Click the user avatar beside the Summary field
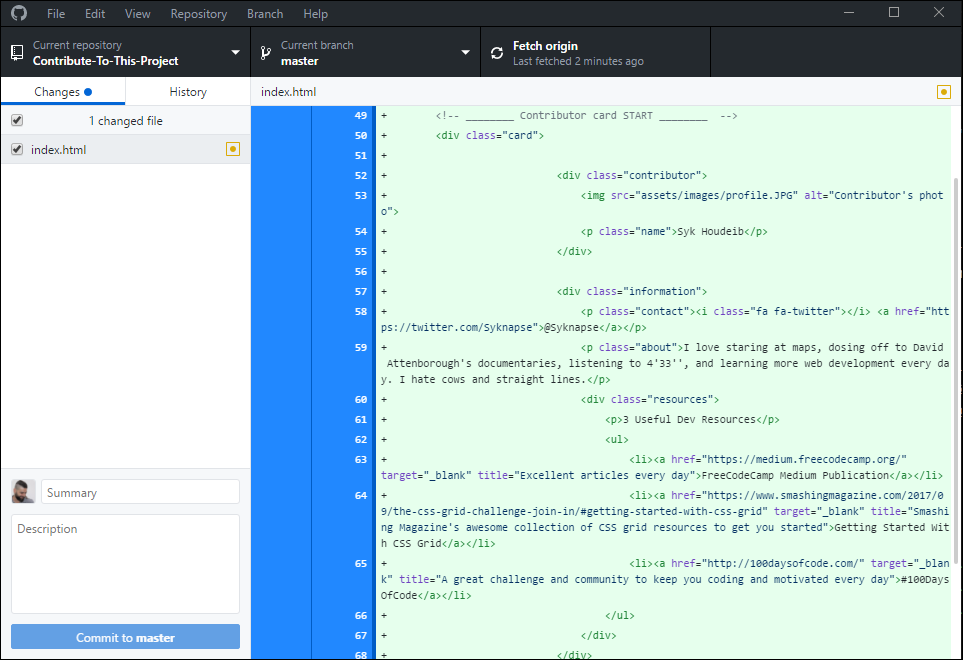 click(22, 491)
